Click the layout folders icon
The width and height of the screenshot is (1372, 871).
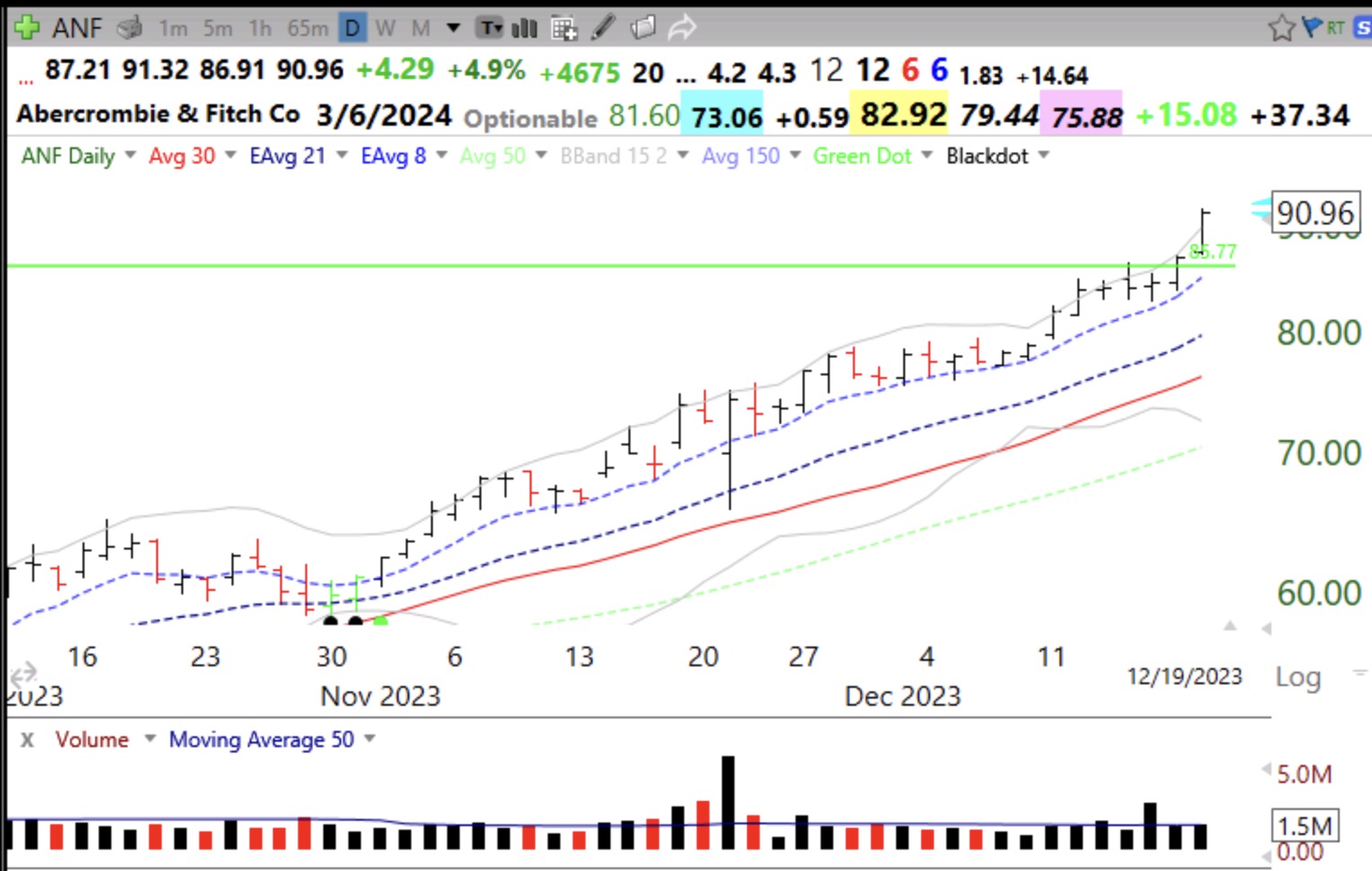(x=643, y=29)
